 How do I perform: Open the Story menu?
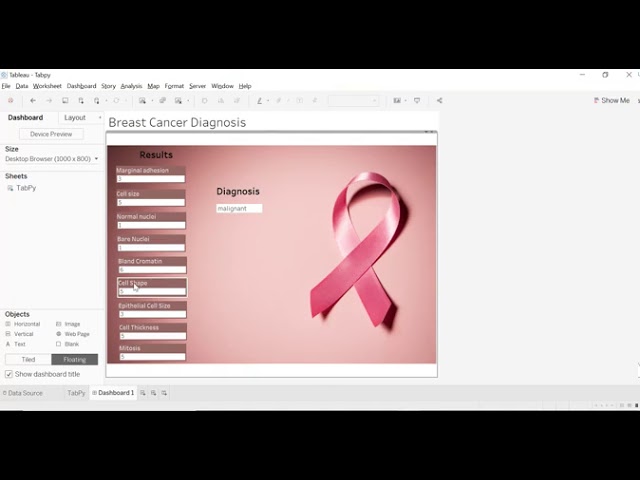pos(109,86)
